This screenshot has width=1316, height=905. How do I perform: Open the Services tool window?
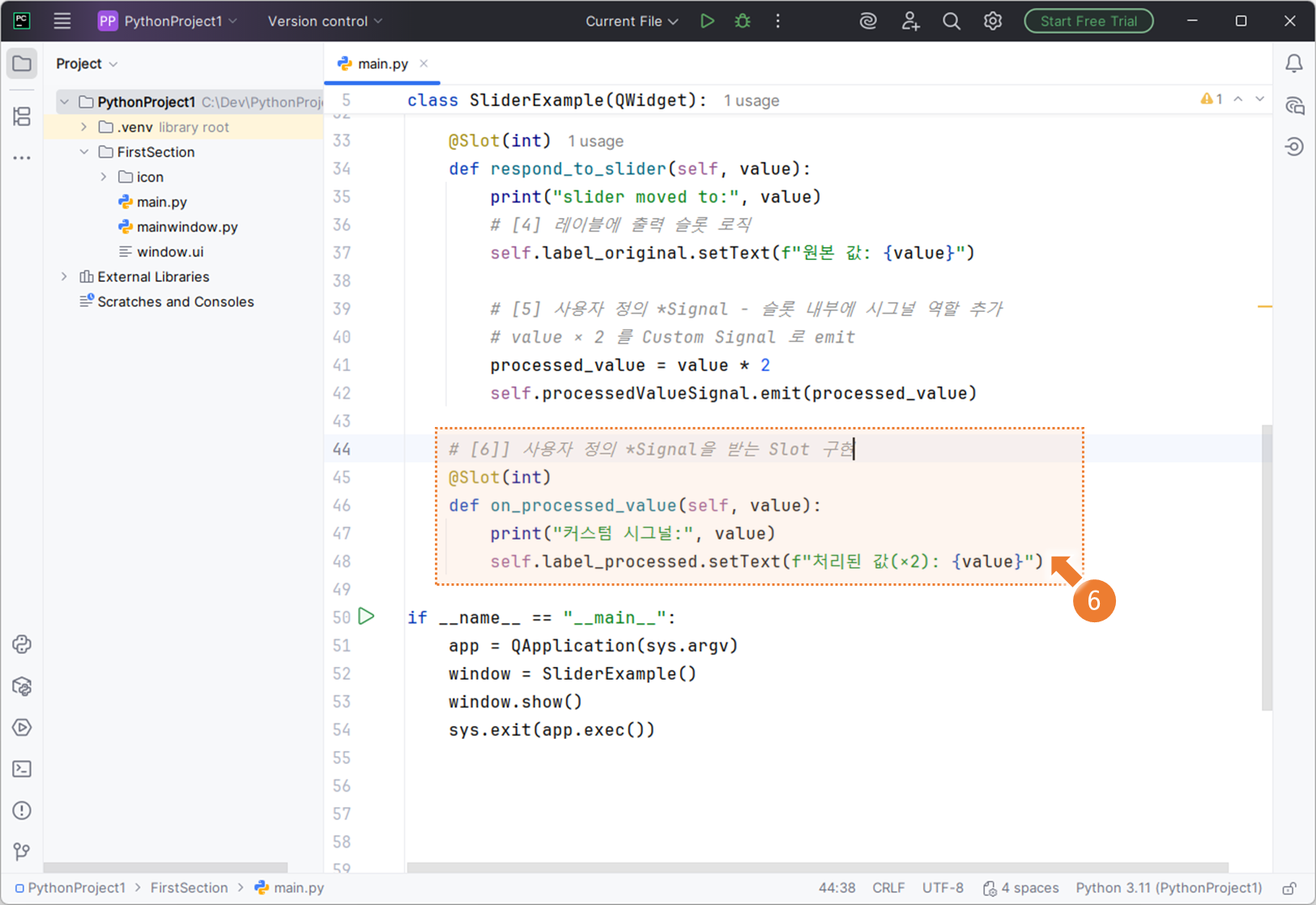tap(22, 728)
